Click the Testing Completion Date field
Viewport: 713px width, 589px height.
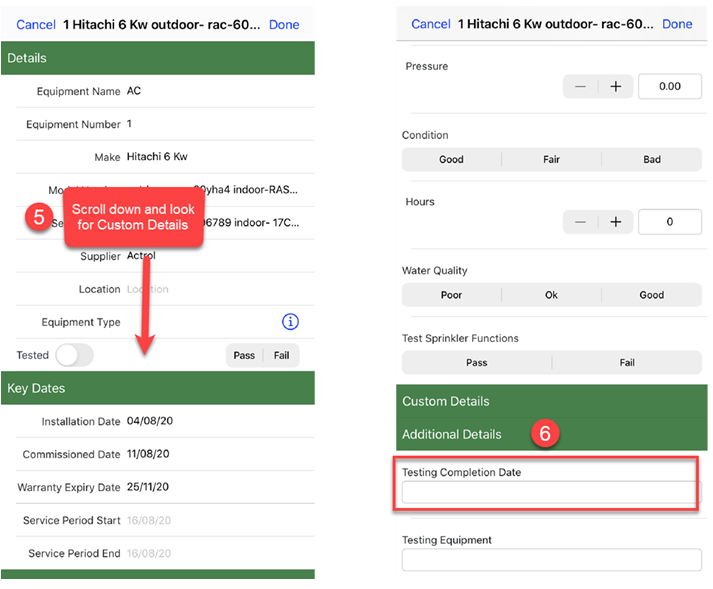[x=549, y=492]
